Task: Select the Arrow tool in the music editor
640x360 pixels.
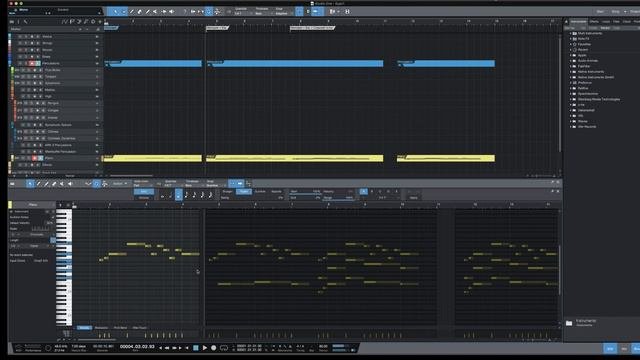Action: (30, 184)
